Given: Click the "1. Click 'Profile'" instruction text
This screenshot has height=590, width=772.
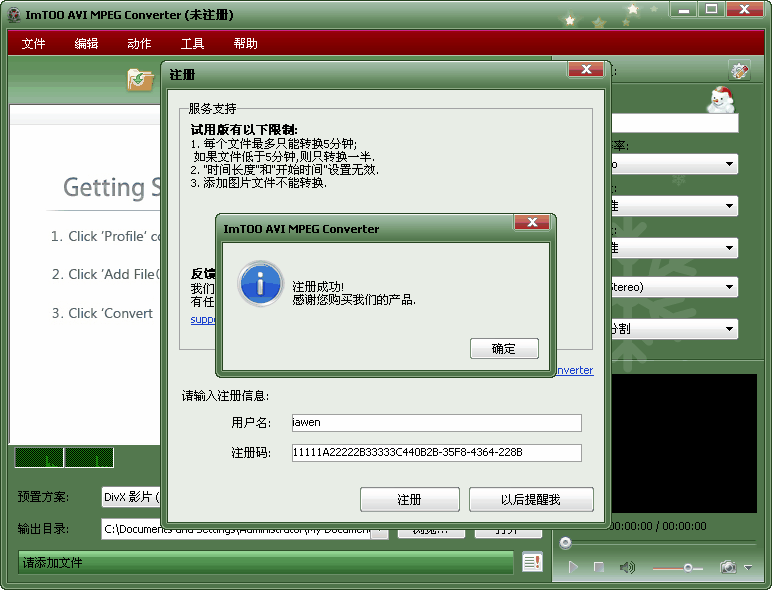Looking at the screenshot, I should 106,236.
